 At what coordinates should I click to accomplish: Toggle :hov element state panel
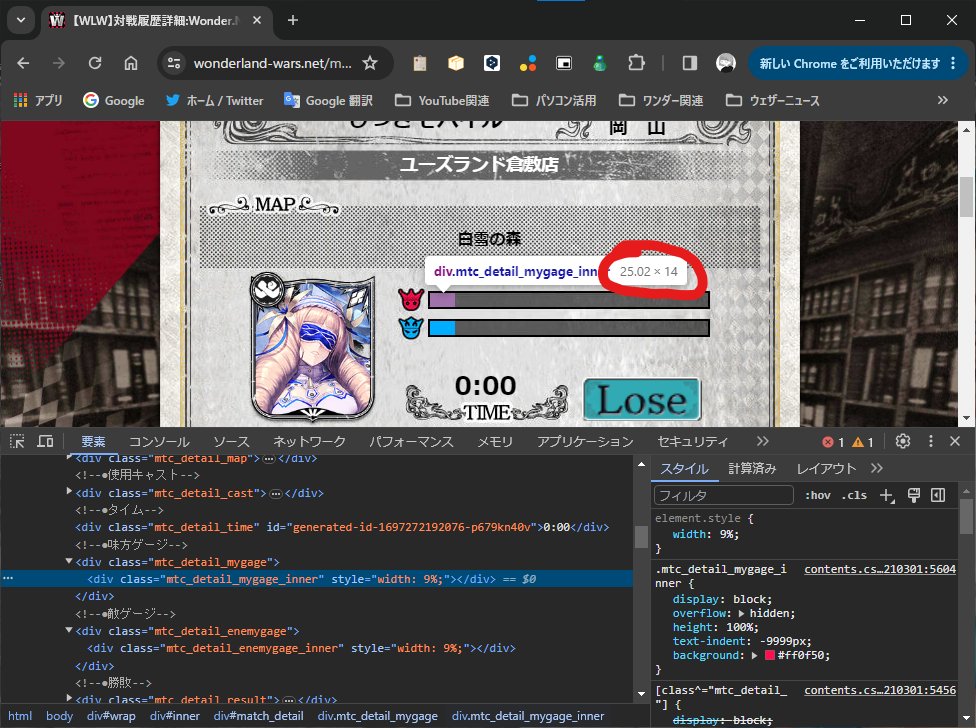[x=817, y=495]
